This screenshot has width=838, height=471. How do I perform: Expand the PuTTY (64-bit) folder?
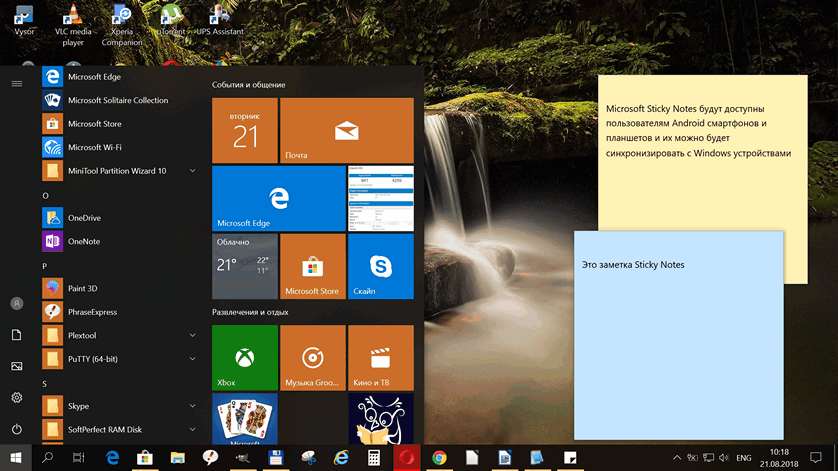point(192,359)
